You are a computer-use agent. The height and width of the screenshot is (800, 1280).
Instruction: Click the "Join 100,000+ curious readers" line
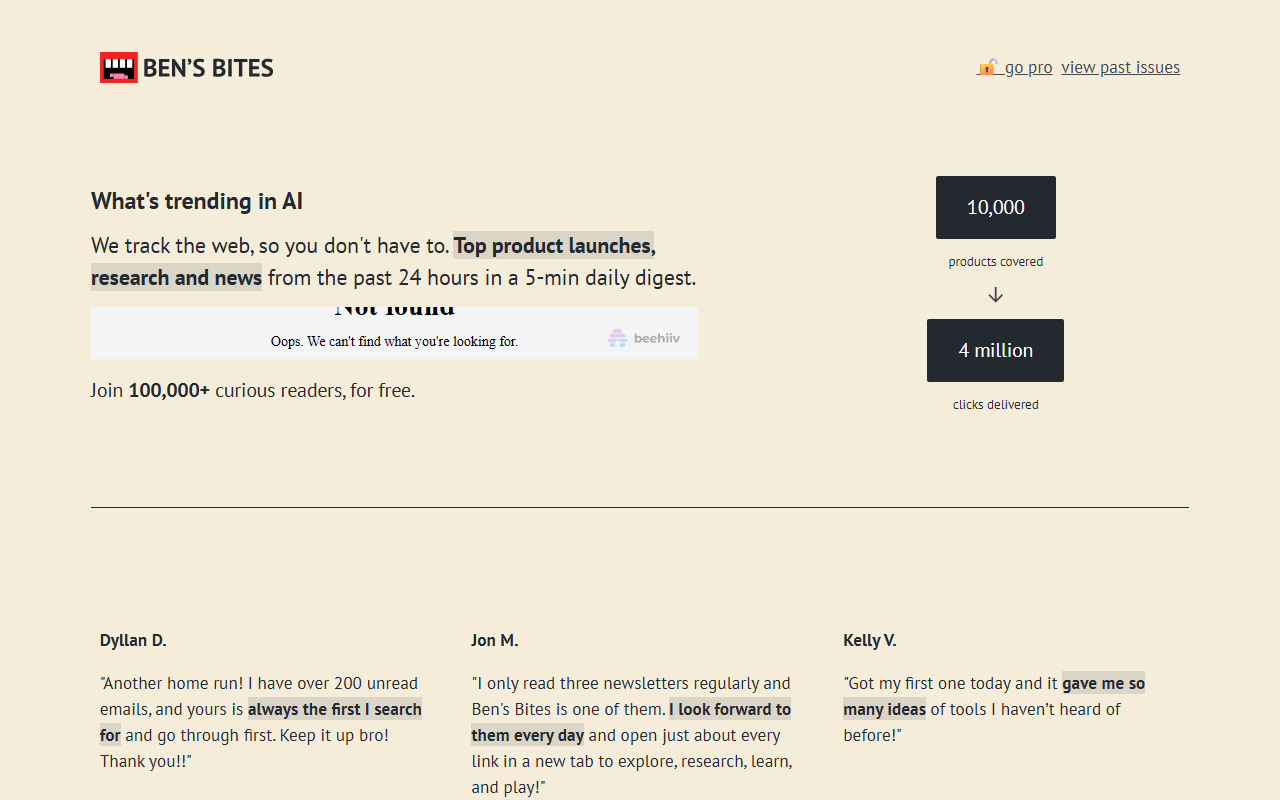[253, 390]
